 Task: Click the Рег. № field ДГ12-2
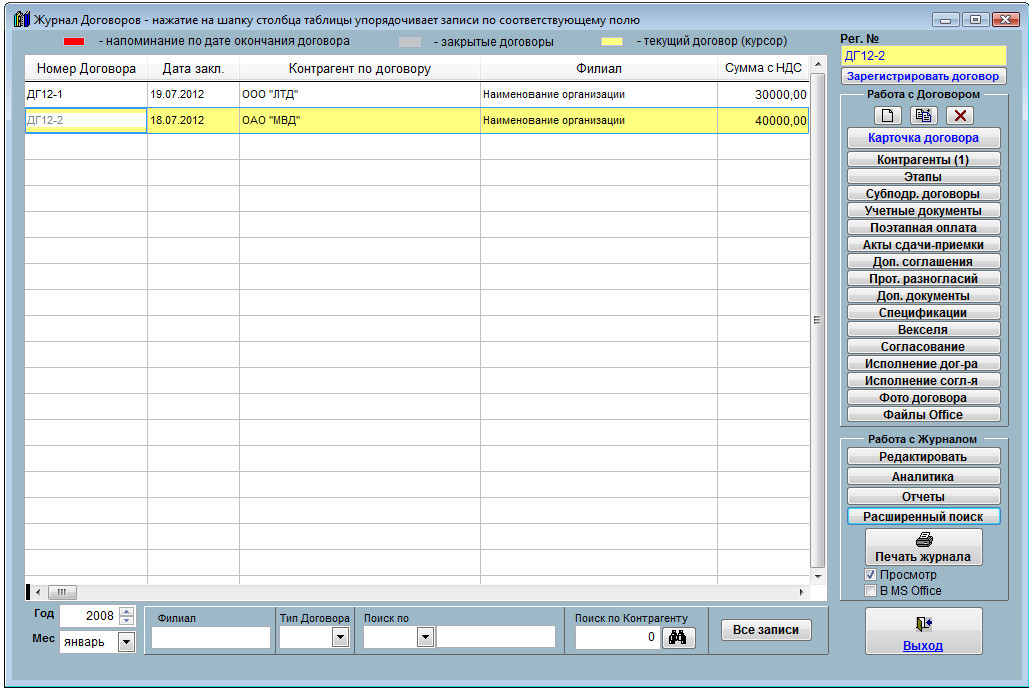coord(923,56)
